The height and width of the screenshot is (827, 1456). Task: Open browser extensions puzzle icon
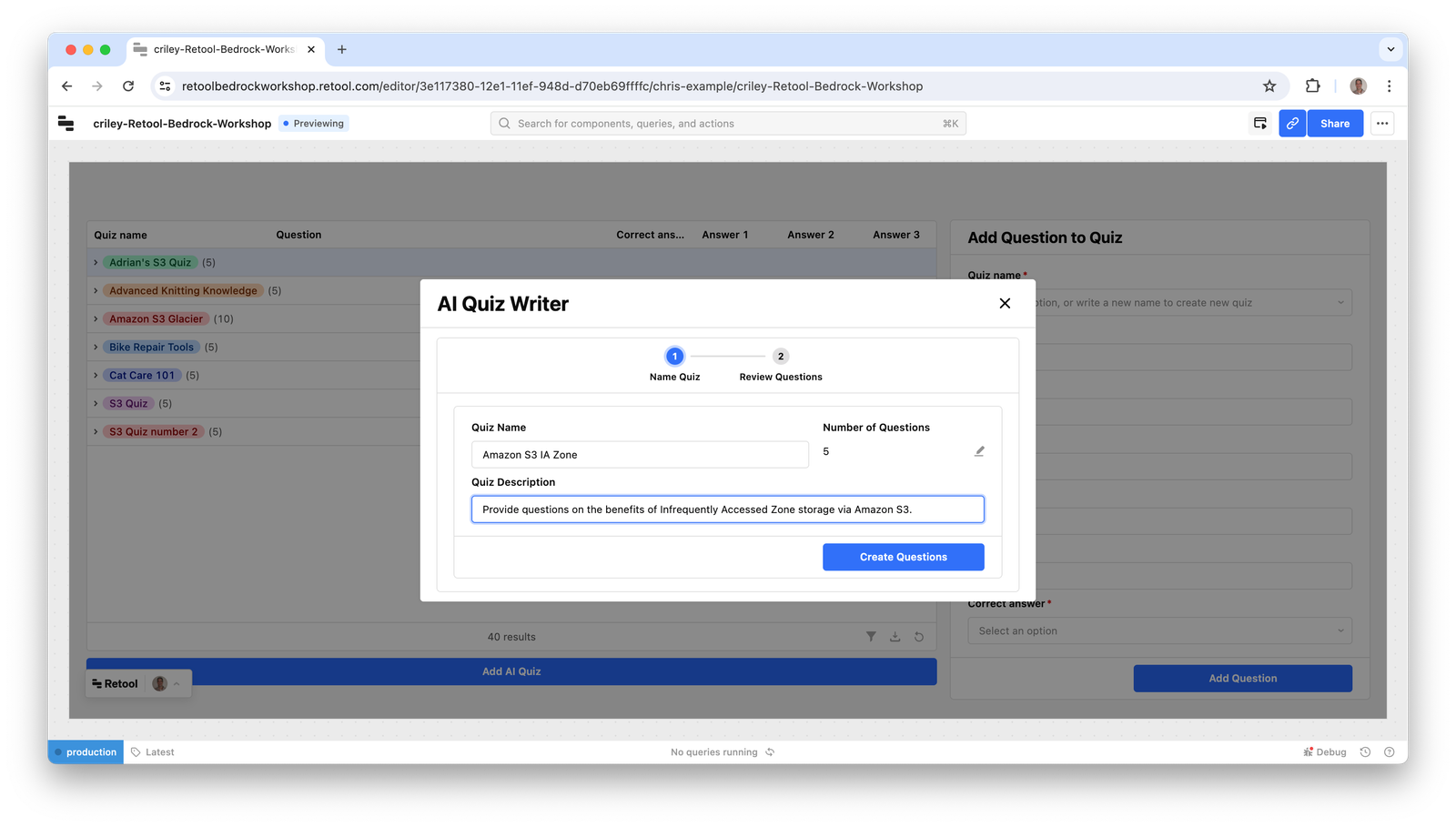(x=1312, y=86)
